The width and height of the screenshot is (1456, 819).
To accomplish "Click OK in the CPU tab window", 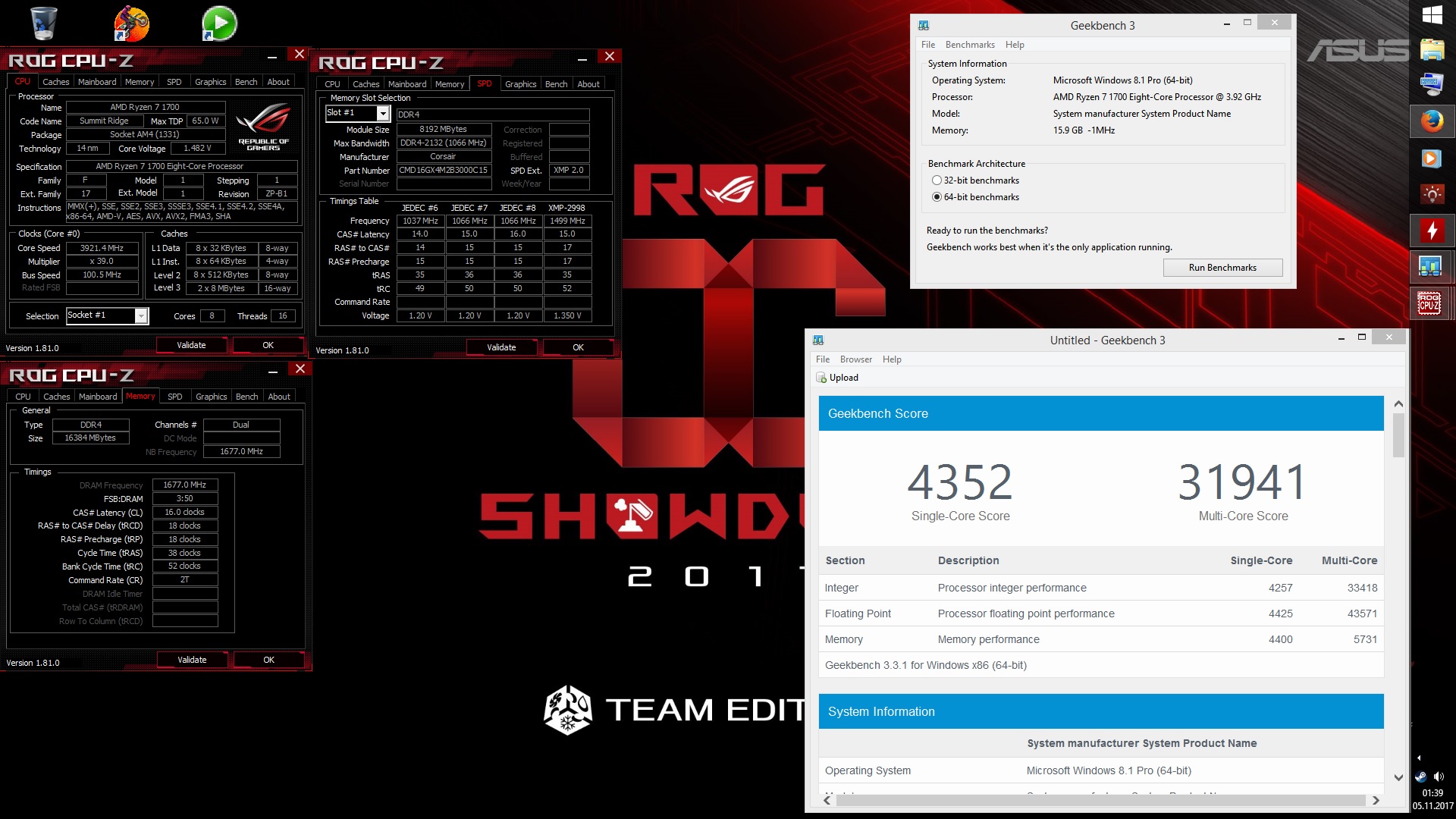I will (268, 345).
